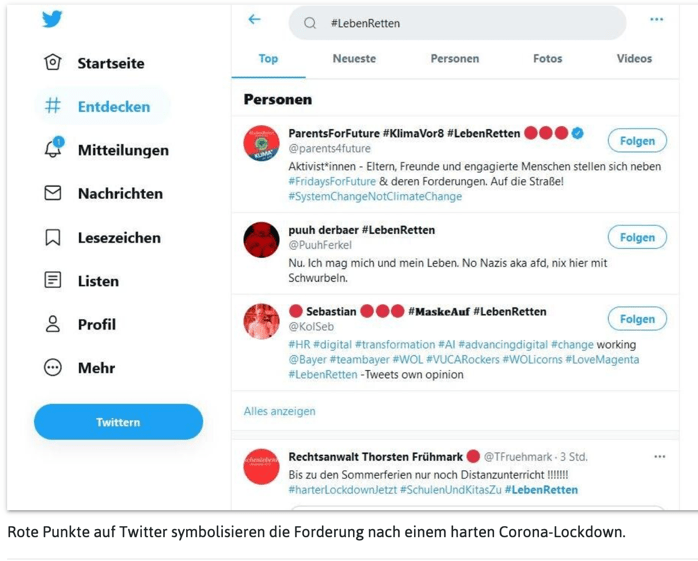
Task: Open Startseite home icon
Action: [53, 63]
